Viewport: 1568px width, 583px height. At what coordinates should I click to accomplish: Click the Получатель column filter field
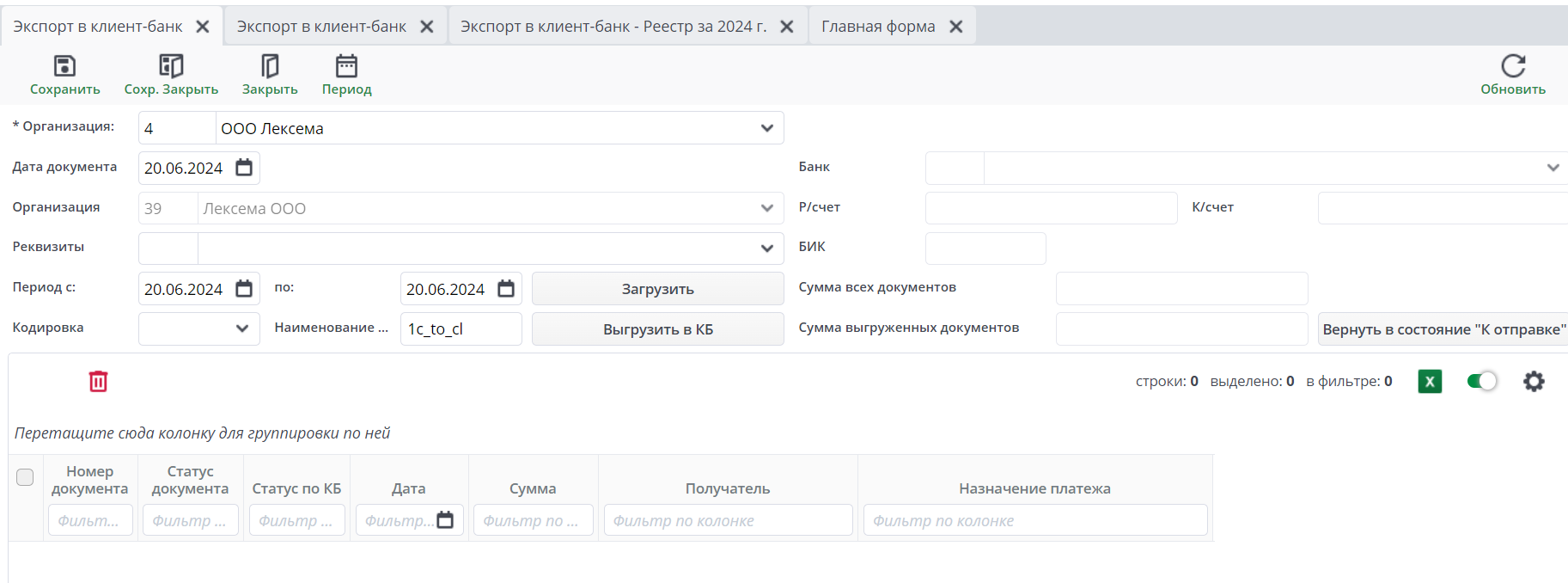pos(727,520)
